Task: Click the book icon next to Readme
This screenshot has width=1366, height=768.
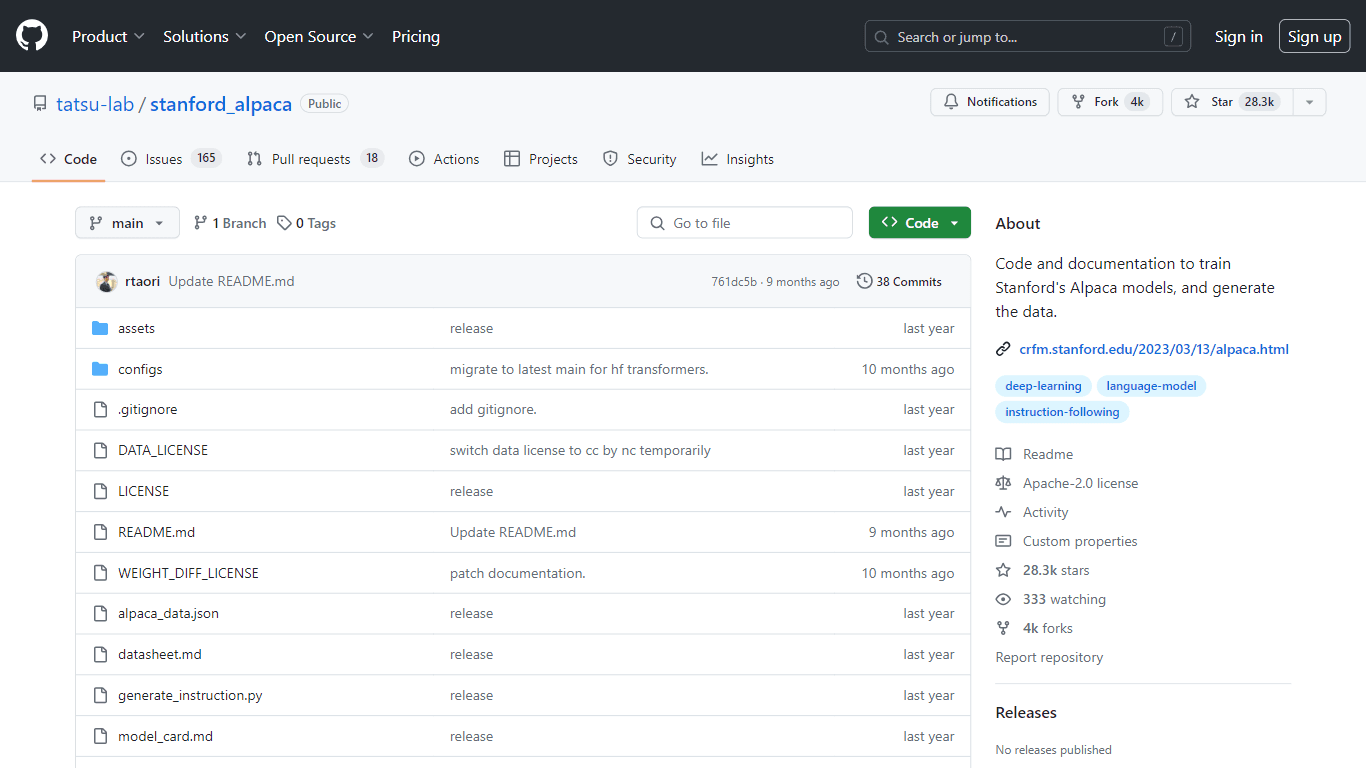Action: (1003, 454)
